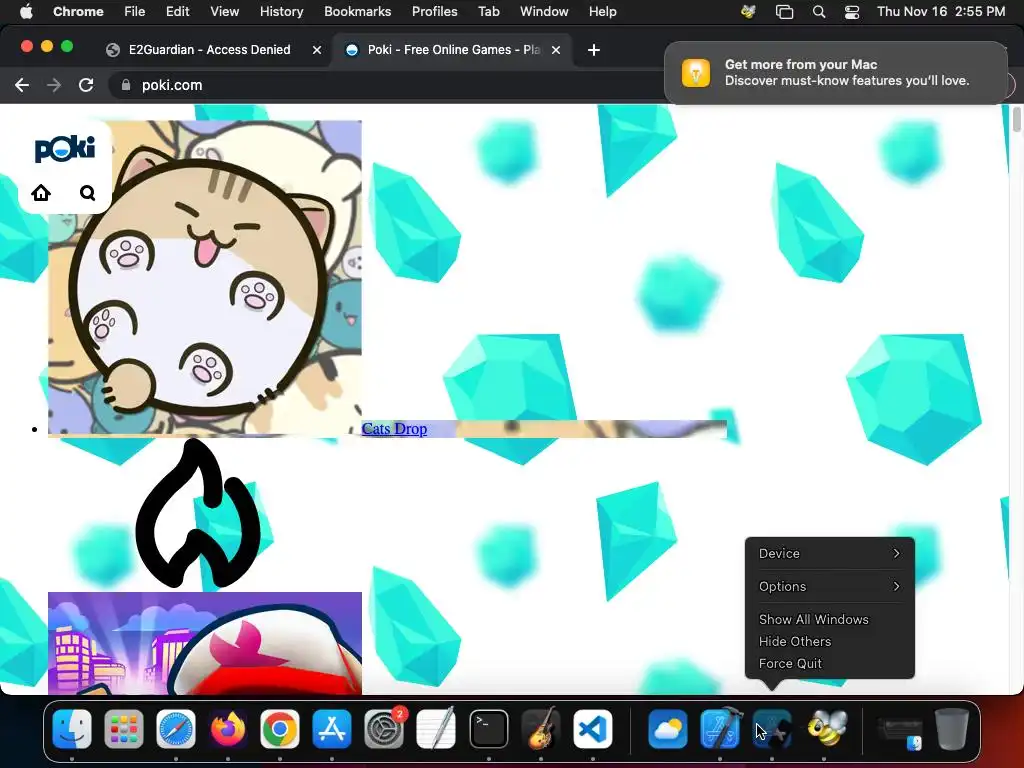The image size is (1024, 768).
Task: Open the Poki home icon
Action: click(41, 193)
